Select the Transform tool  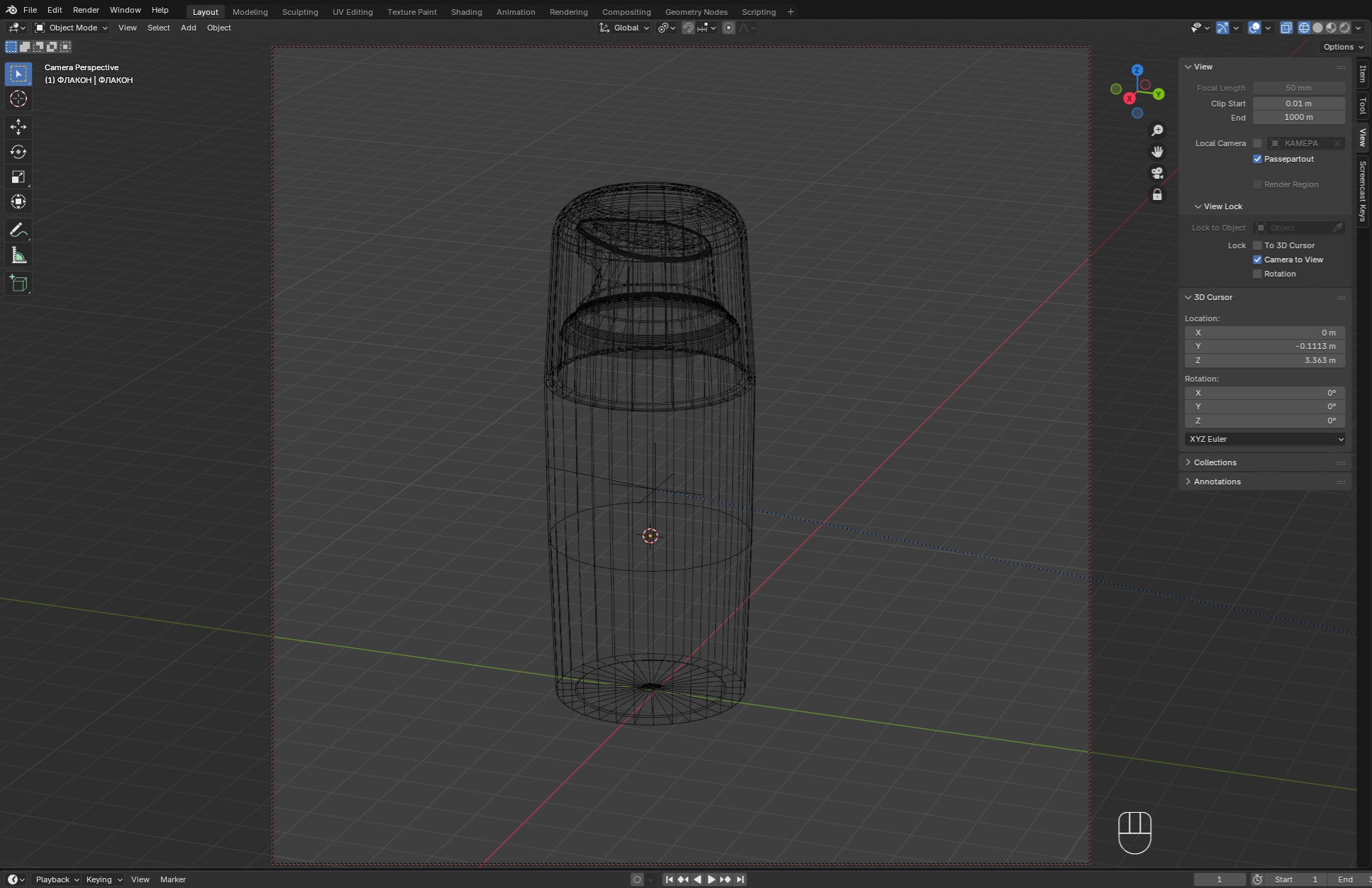pyautogui.click(x=18, y=201)
